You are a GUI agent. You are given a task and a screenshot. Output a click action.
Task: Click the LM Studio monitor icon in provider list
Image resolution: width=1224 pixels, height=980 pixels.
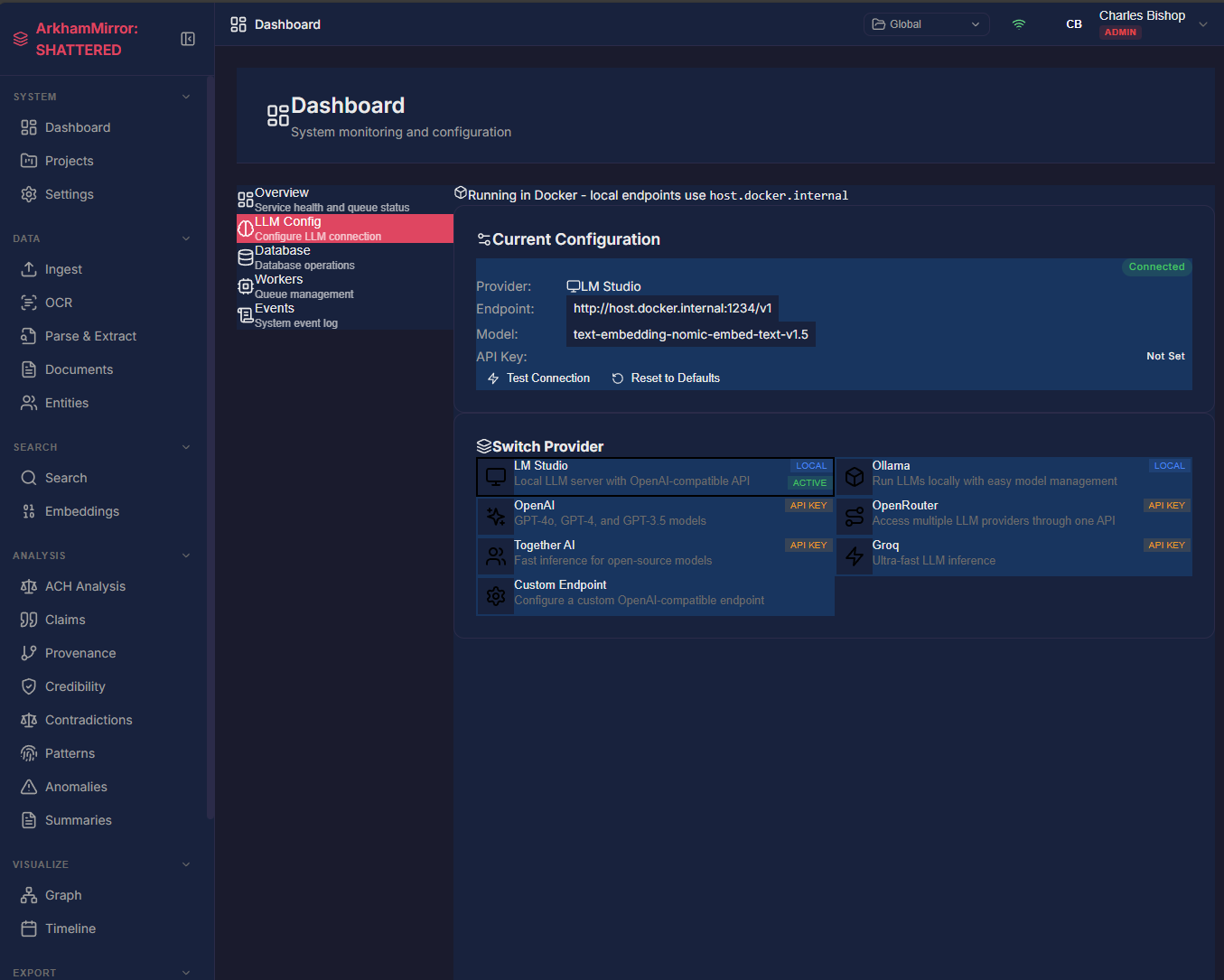496,477
